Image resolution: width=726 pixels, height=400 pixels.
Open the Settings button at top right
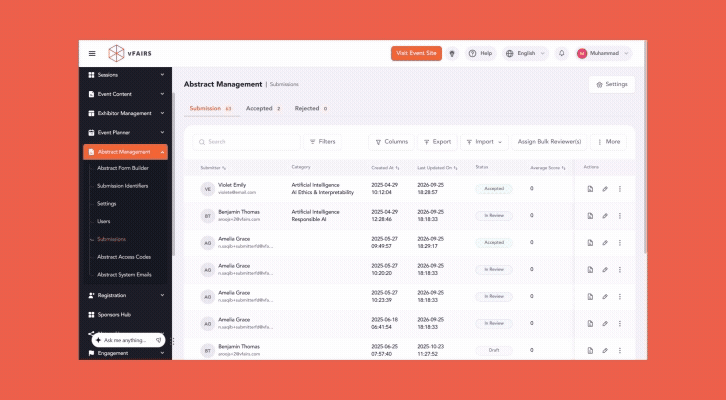pos(612,85)
